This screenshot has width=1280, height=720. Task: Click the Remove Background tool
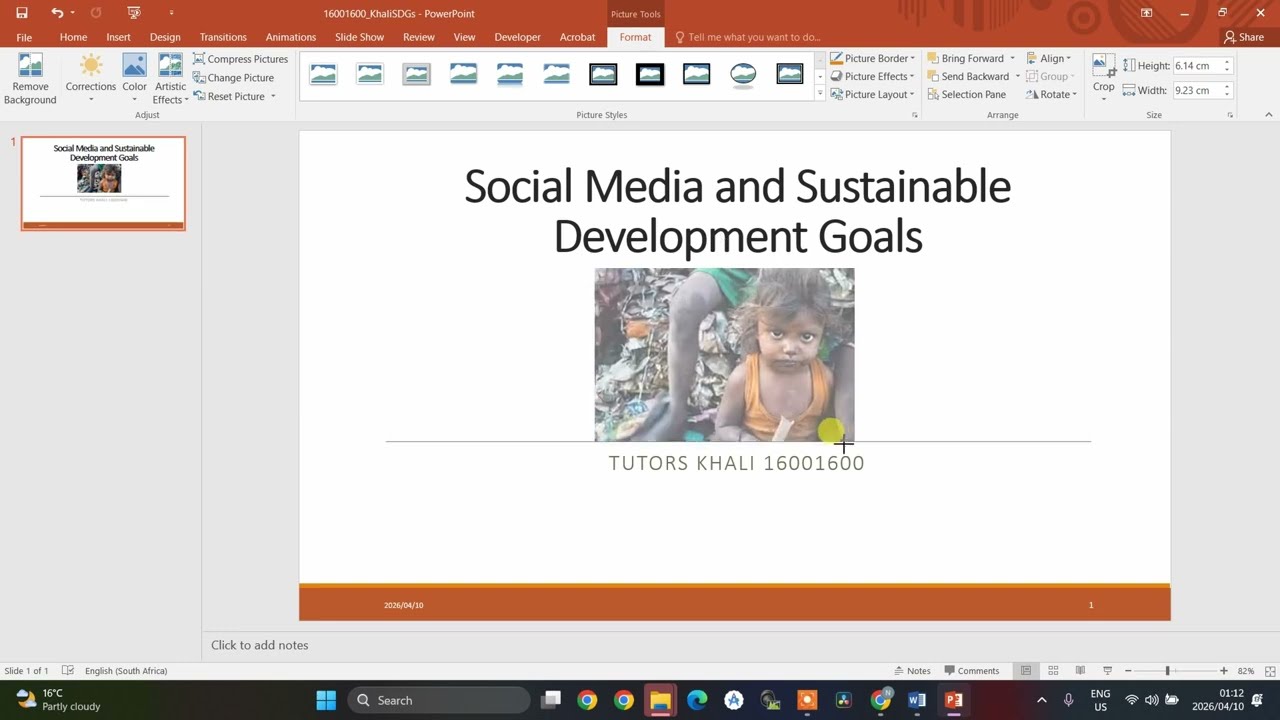[30, 79]
